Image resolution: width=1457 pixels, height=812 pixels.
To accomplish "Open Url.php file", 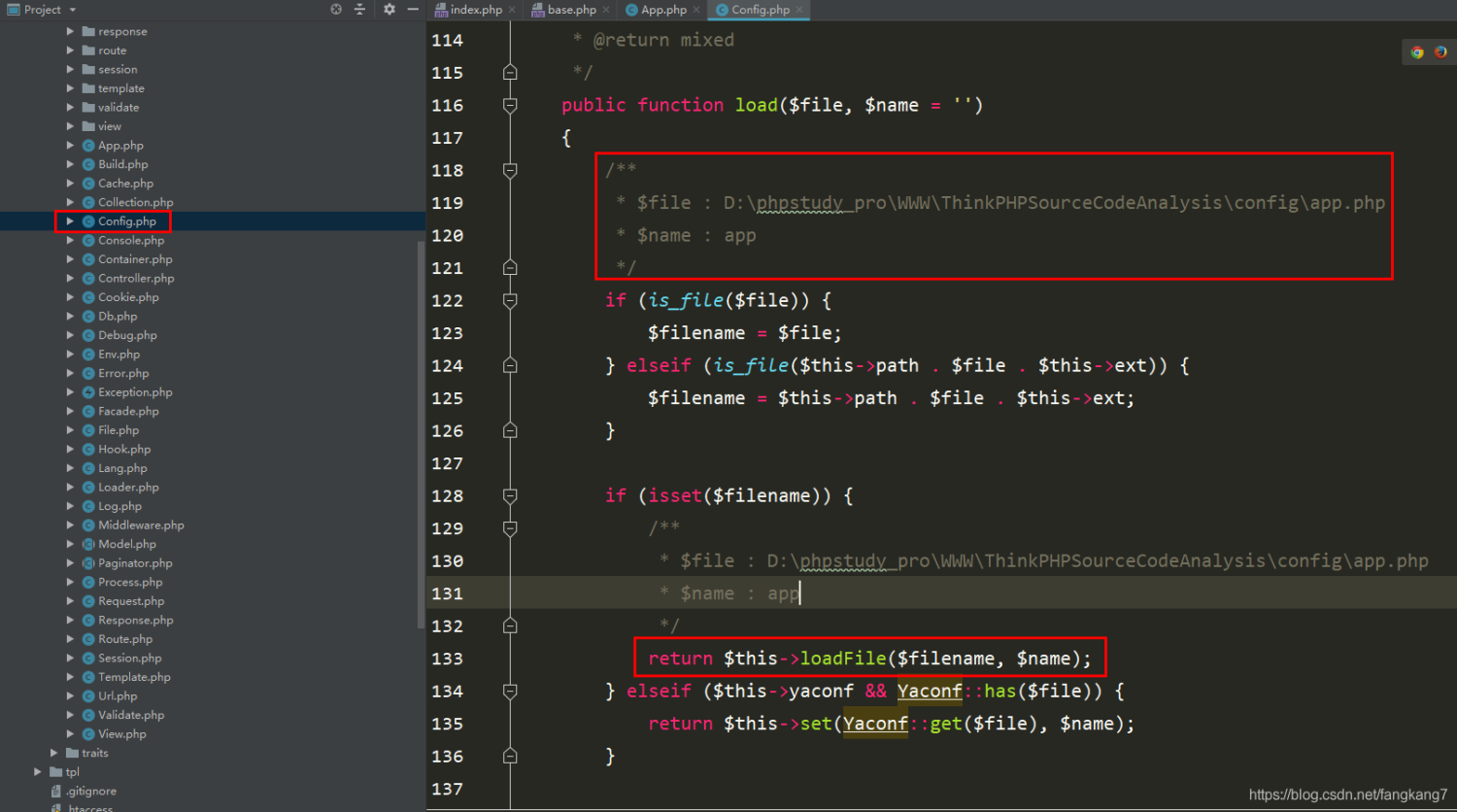I will (x=118, y=696).
